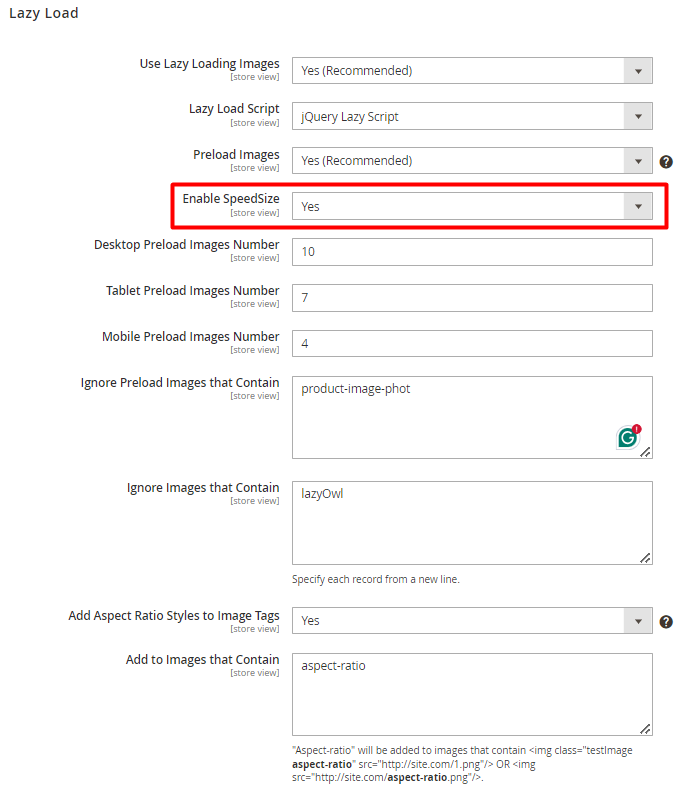Click the Ignore Preload Images that Contain textarea

click(x=472, y=417)
